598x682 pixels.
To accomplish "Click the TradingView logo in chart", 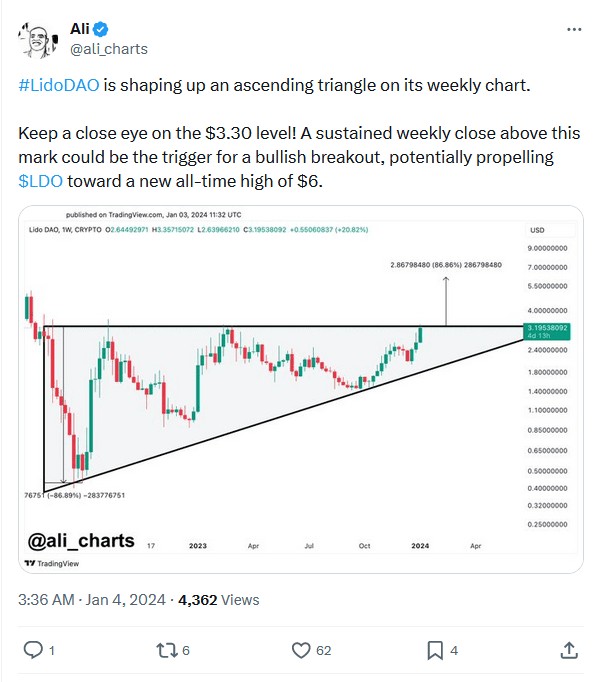I will pos(52,563).
